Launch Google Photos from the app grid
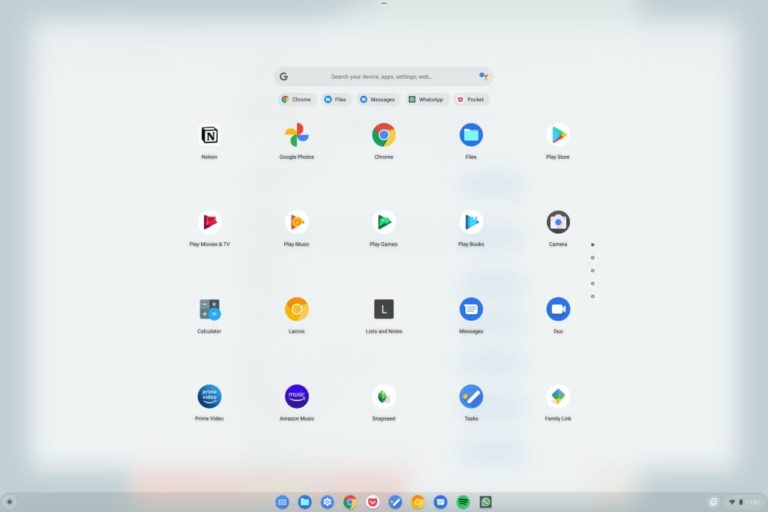 [x=296, y=135]
